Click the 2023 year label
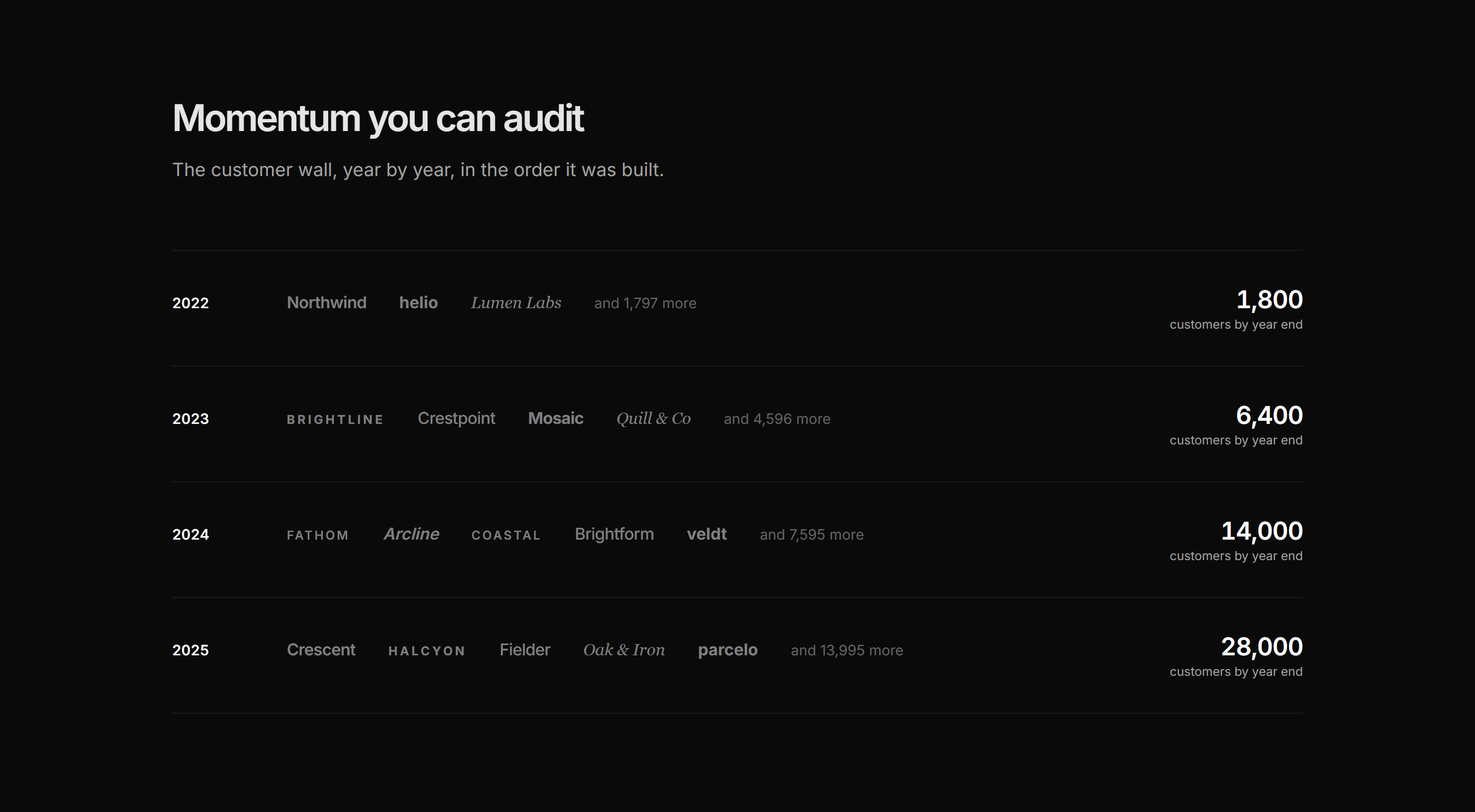The width and height of the screenshot is (1475, 812). pos(191,418)
